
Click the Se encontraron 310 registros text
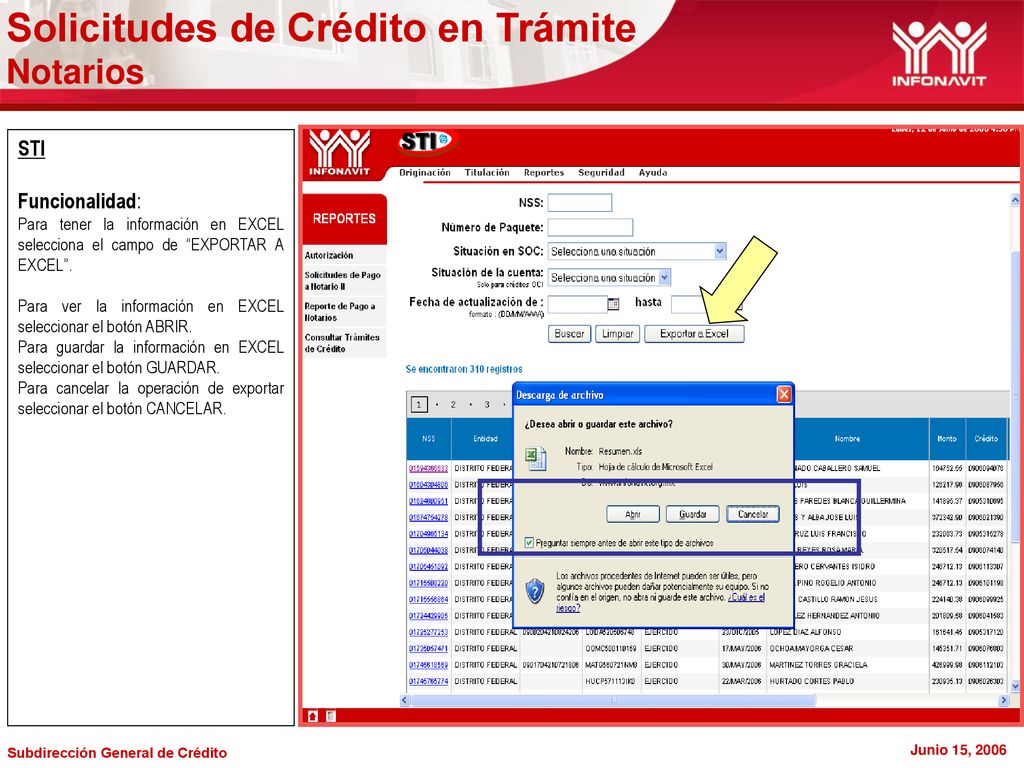pyautogui.click(x=464, y=369)
